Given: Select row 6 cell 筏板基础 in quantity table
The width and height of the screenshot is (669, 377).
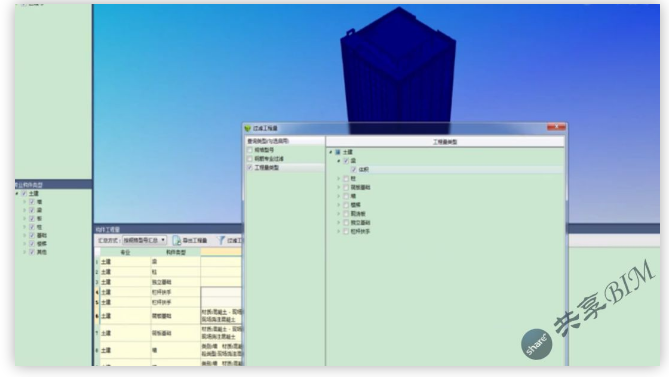Looking at the screenshot, I should (x=176, y=316).
